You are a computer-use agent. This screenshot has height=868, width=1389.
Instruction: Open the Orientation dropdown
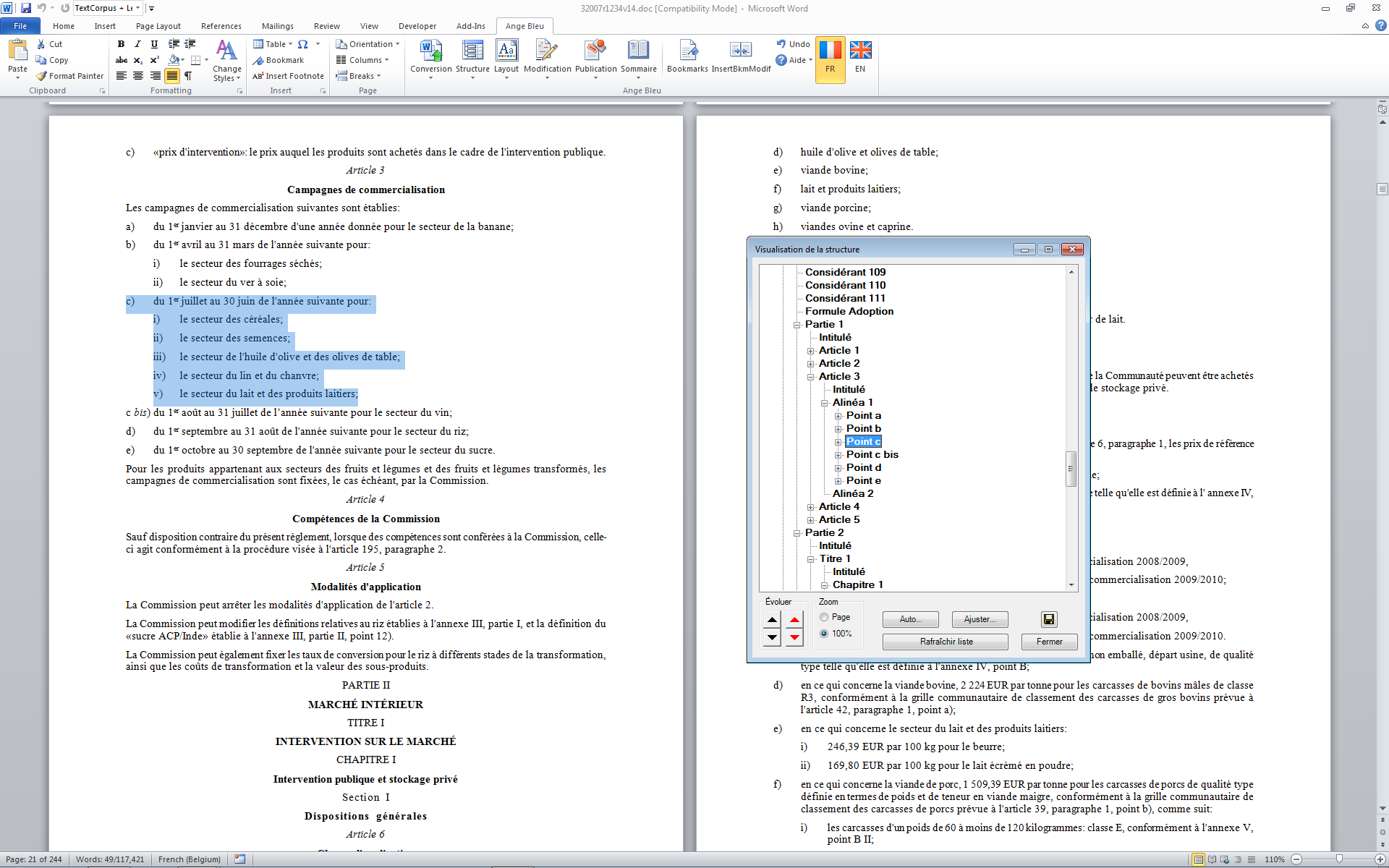[x=368, y=44]
